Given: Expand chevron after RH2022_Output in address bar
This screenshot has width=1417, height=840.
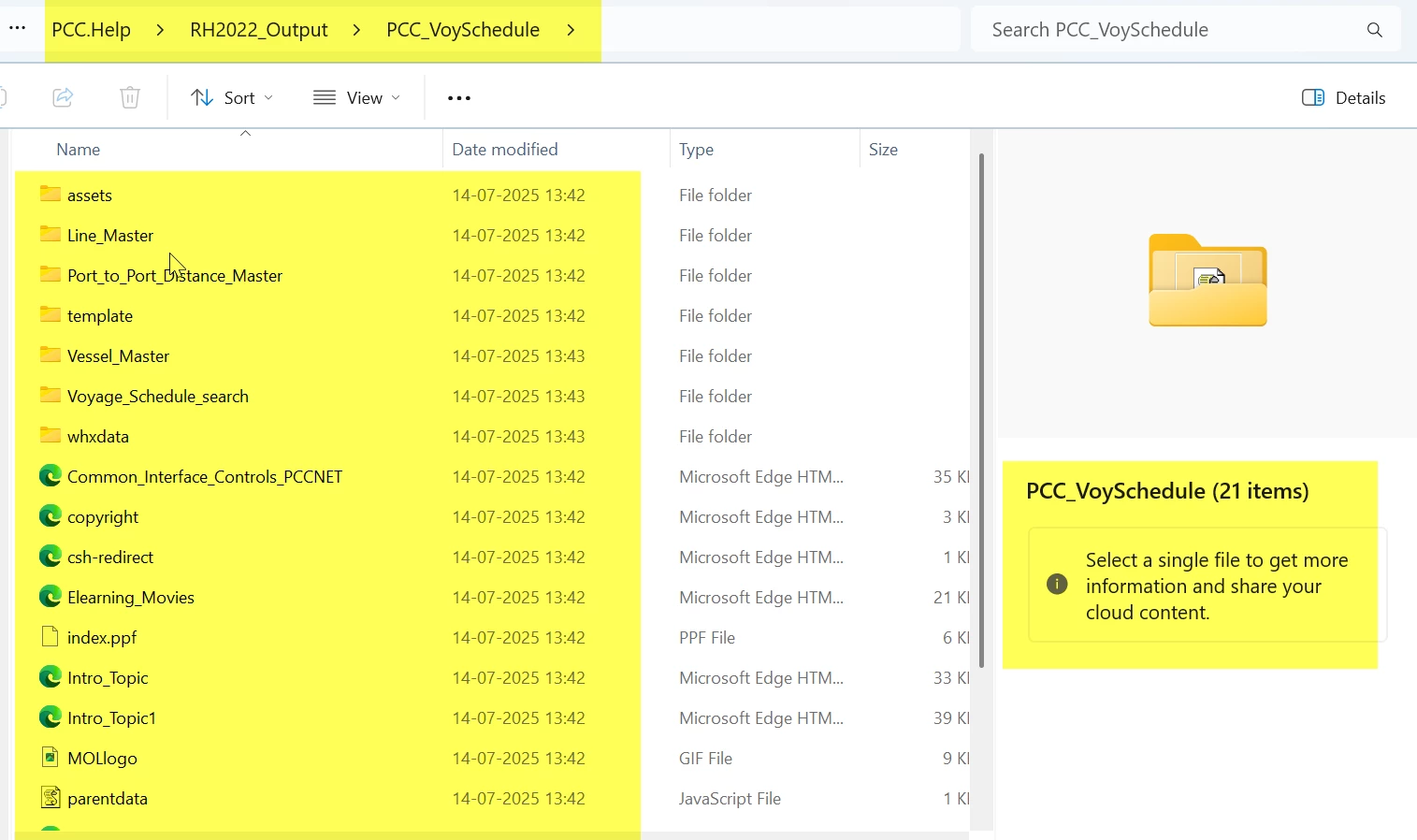Looking at the screenshot, I should [357, 30].
